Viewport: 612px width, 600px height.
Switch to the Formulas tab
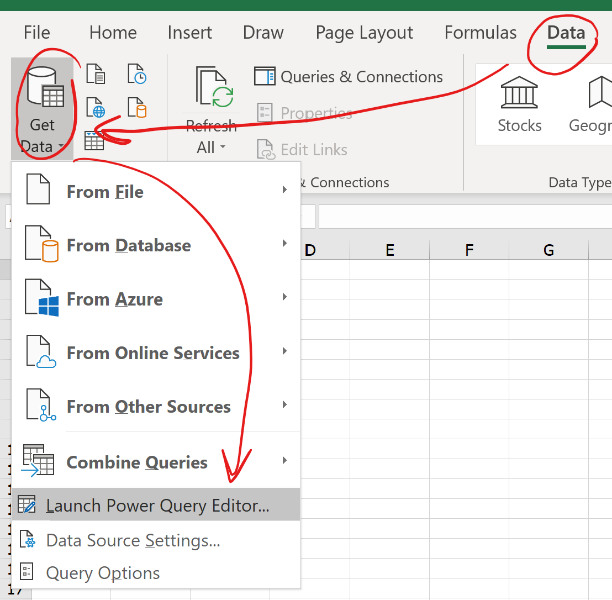coord(480,33)
